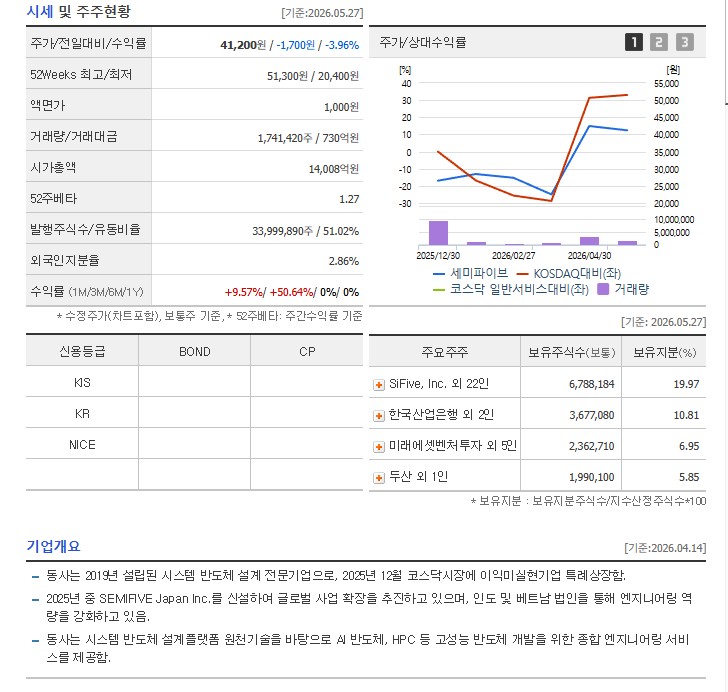The height and width of the screenshot is (692, 728).
Task: Click the 수익률 (1M/3M/6M/1Y) row label
Action: (x=87, y=292)
